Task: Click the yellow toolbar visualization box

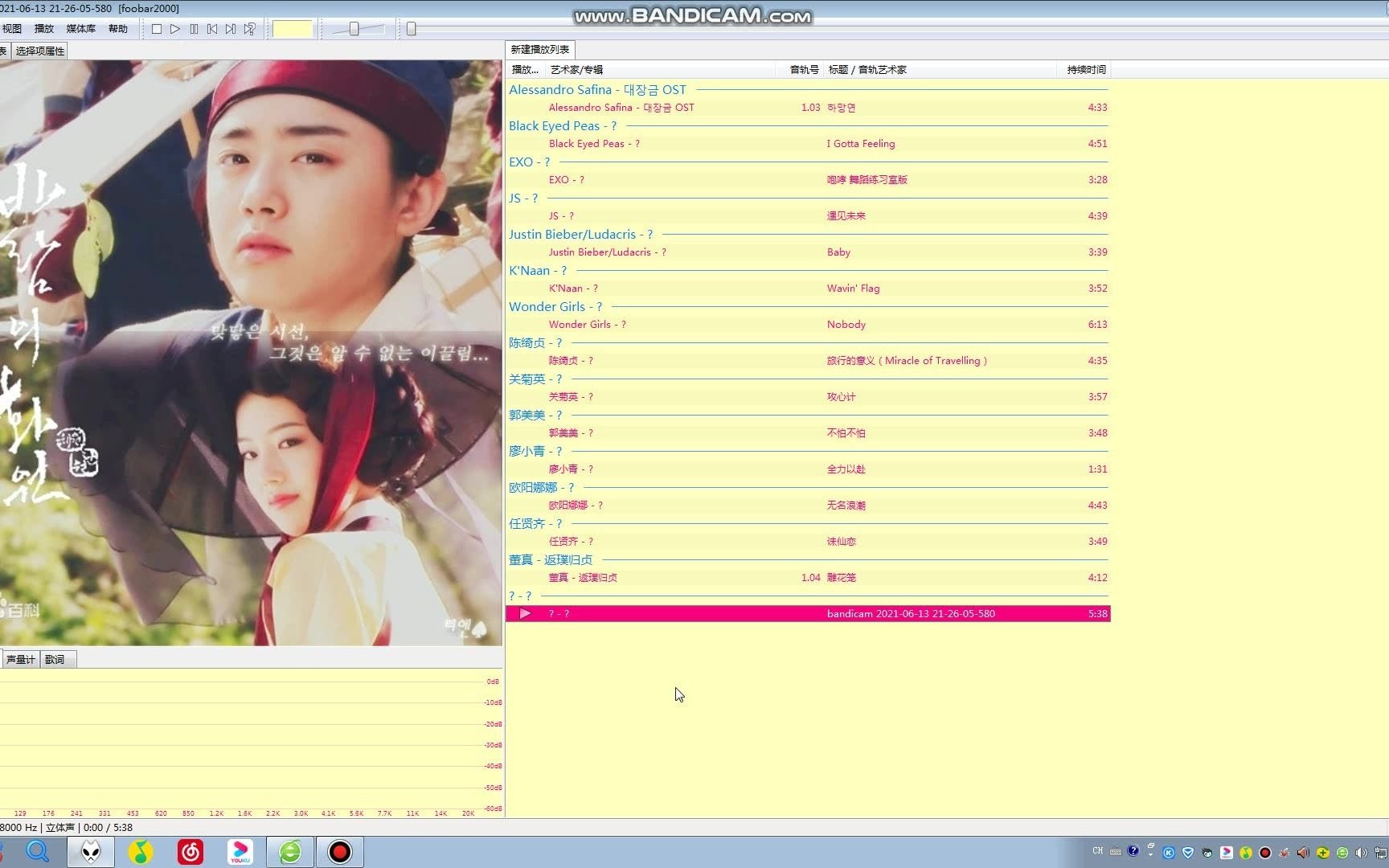Action: click(293, 29)
